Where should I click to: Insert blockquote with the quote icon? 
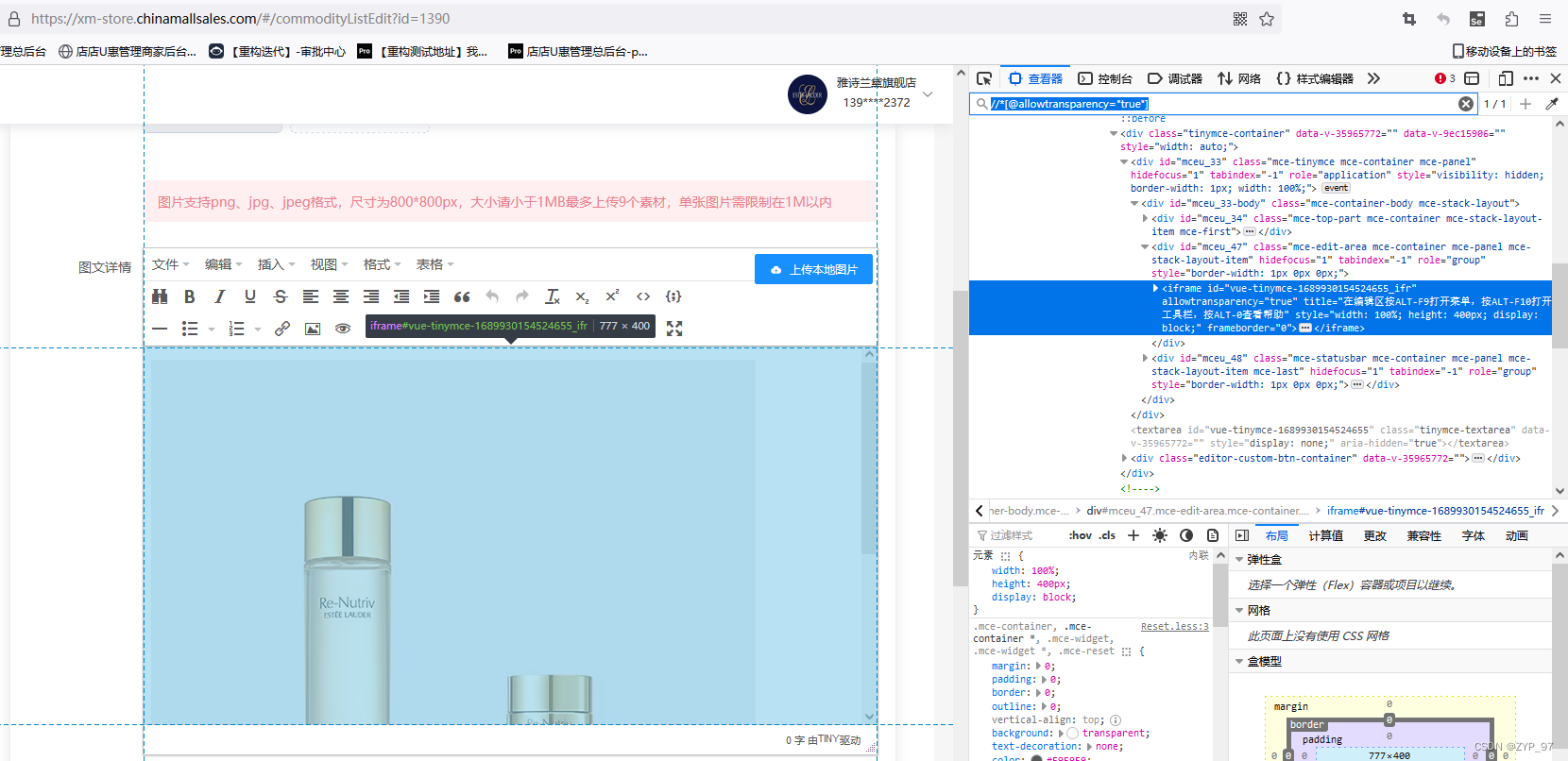point(462,296)
